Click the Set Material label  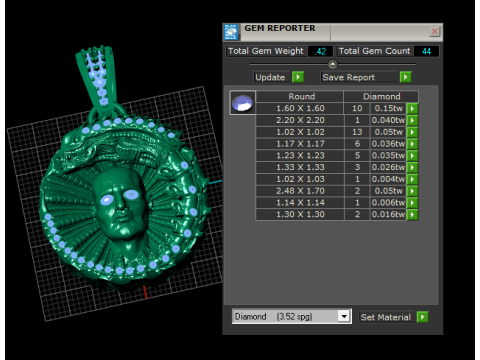pos(386,317)
